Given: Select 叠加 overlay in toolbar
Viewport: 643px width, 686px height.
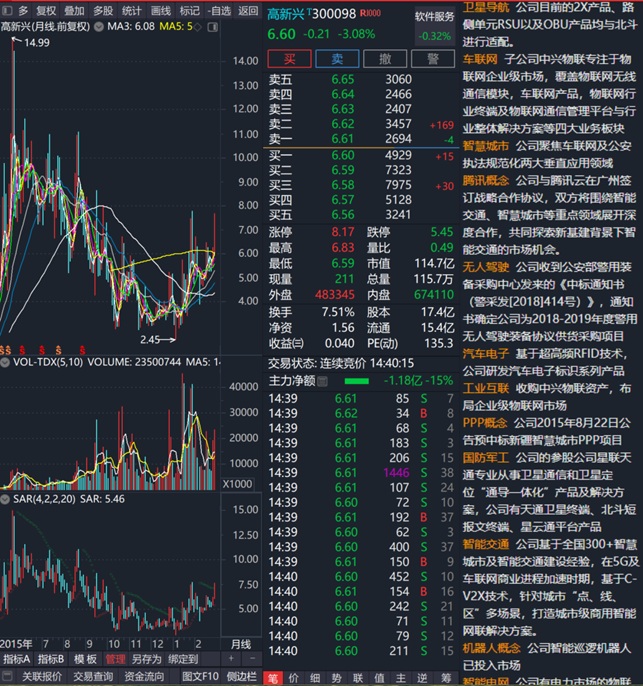Looking at the screenshot, I should pyautogui.click(x=74, y=10).
